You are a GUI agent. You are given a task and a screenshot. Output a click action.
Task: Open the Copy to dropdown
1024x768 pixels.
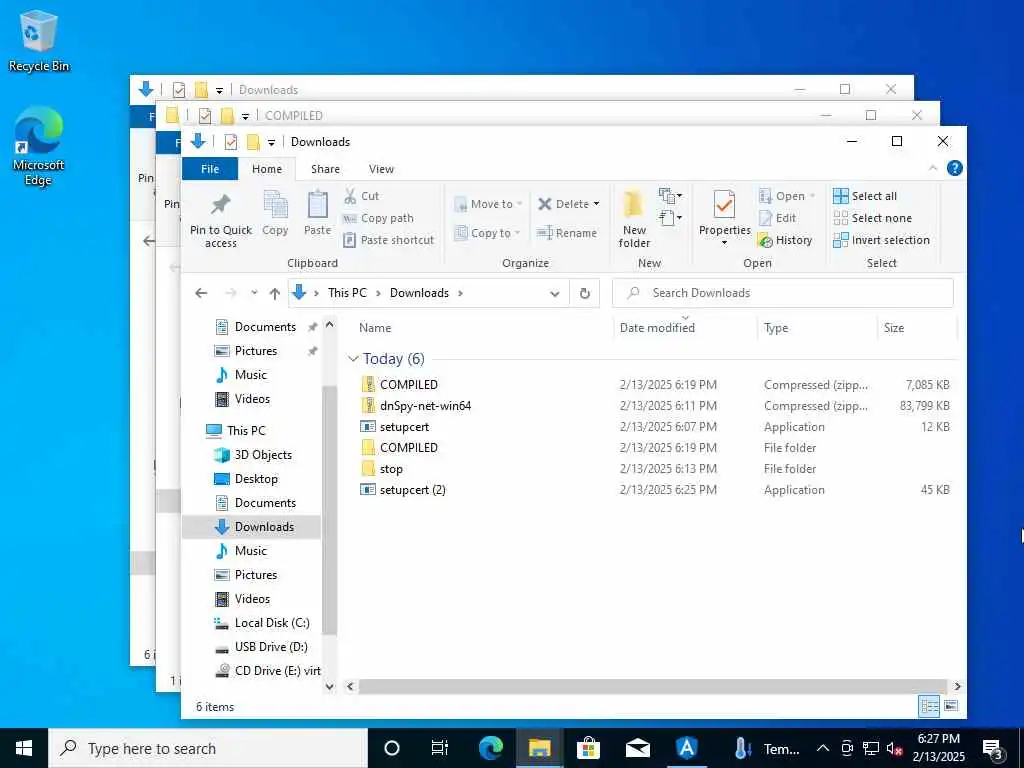tap(488, 233)
